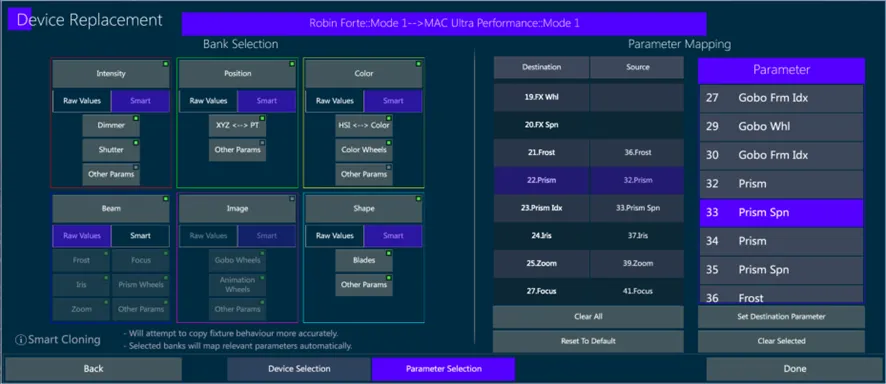Set Beam bank to Smart
This screenshot has width=886, height=384.
pyautogui.click(x=140, y=236)
